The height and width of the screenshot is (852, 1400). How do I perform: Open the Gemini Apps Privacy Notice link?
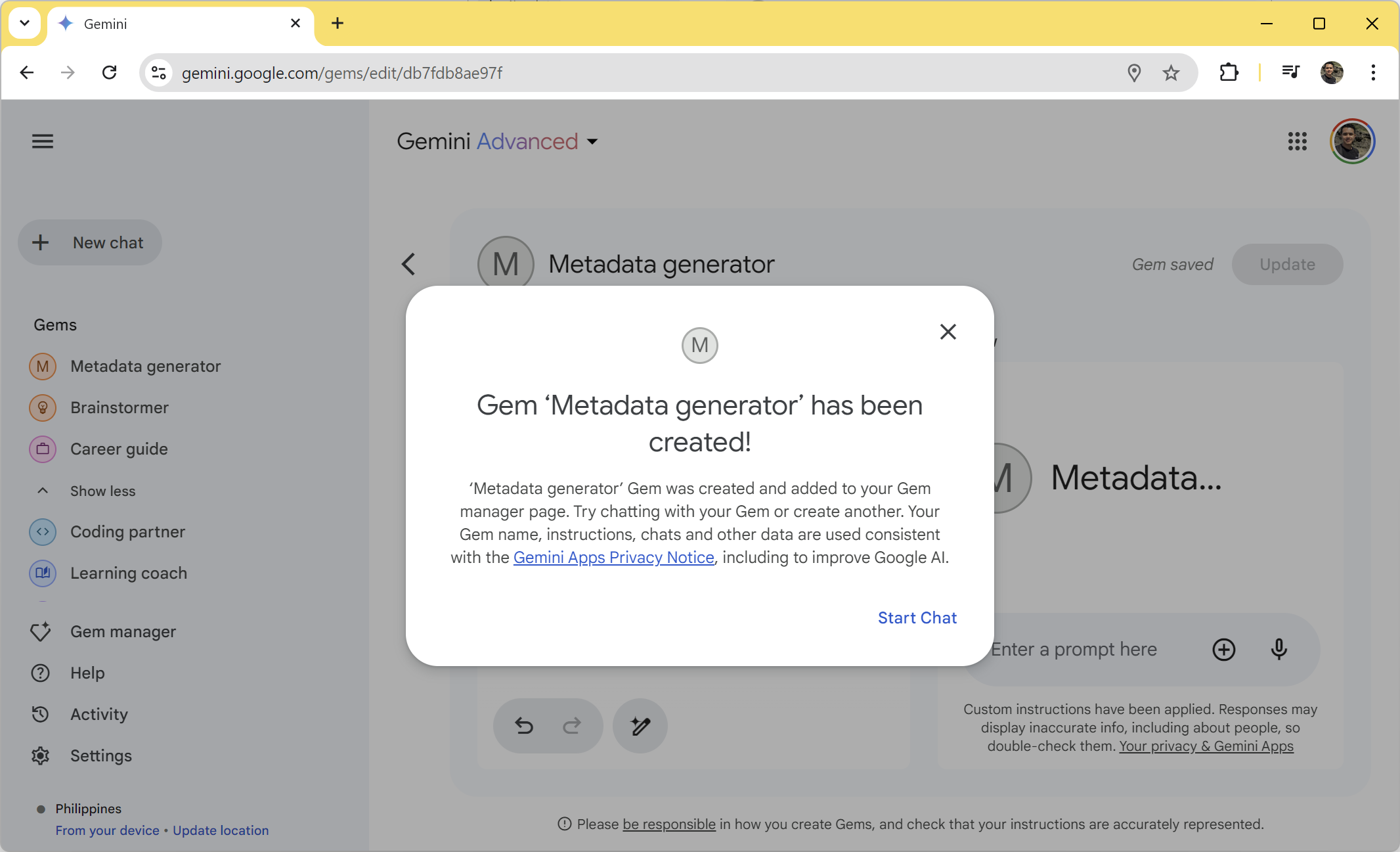[613, 557]
